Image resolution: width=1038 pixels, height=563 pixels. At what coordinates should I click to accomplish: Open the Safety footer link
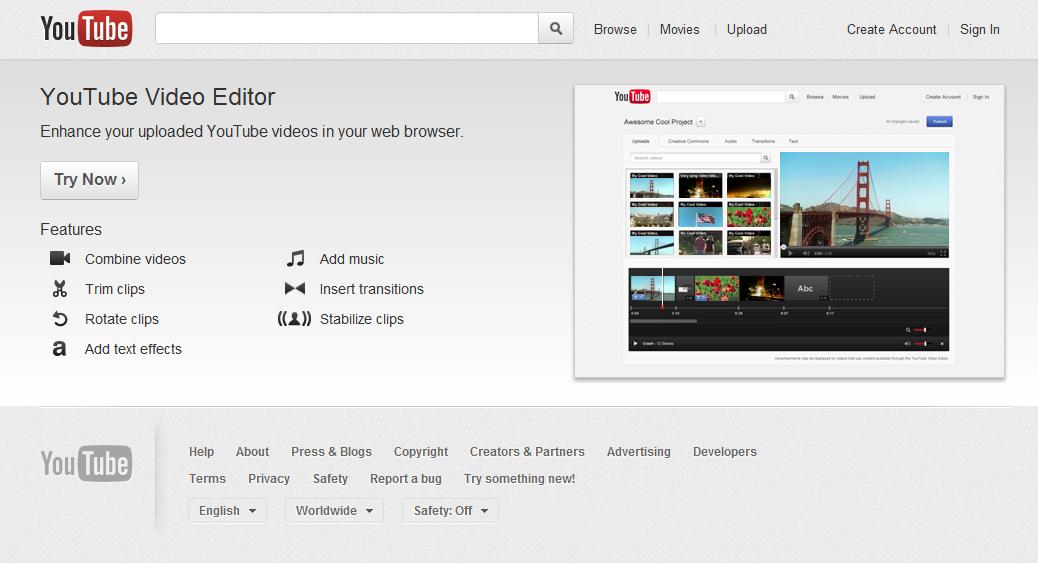tap(330, 479)
